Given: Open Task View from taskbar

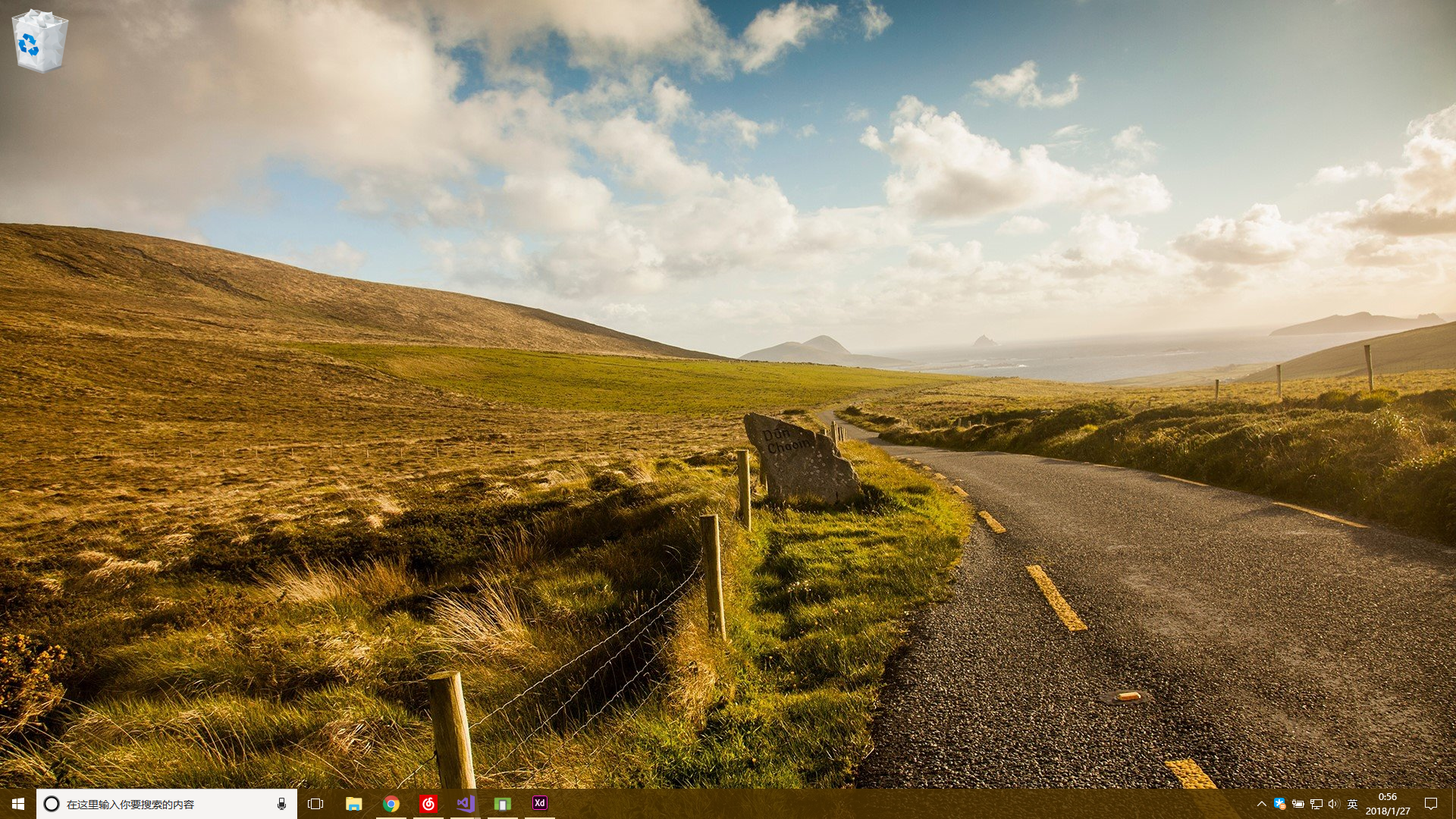Looking at the screenshot, I should point(315,804).
